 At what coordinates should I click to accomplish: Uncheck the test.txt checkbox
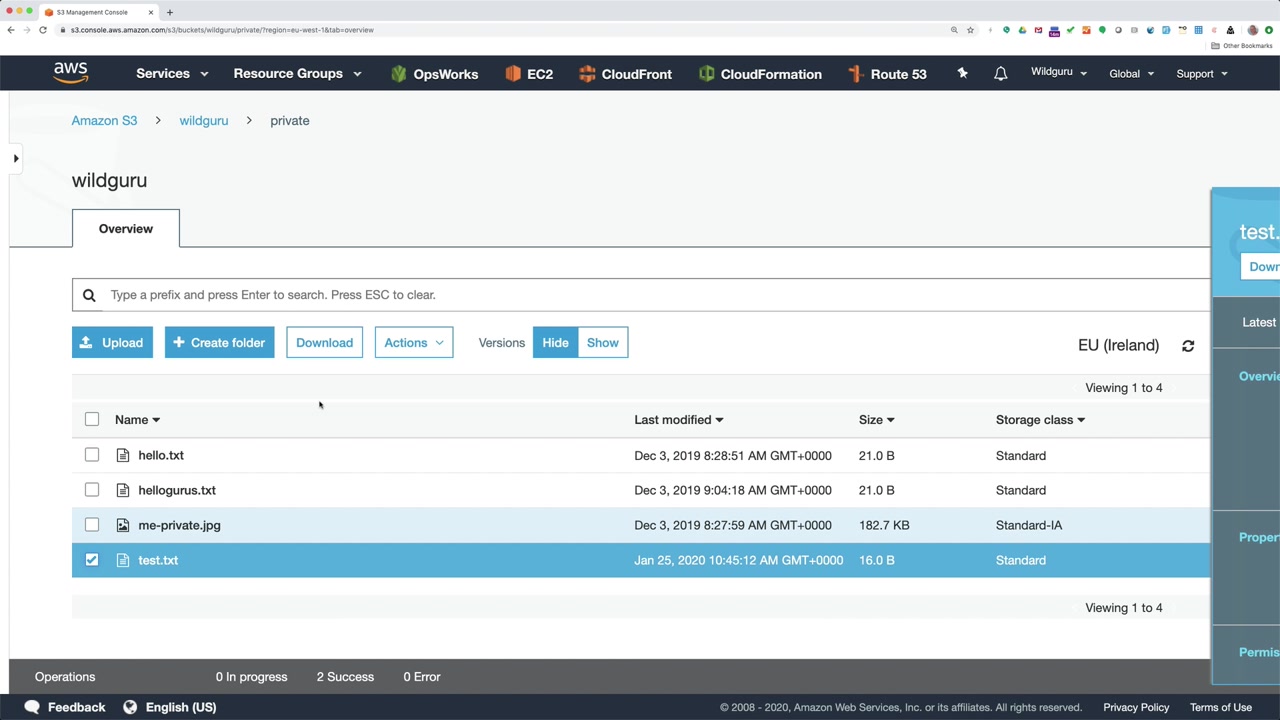point(92,560)
